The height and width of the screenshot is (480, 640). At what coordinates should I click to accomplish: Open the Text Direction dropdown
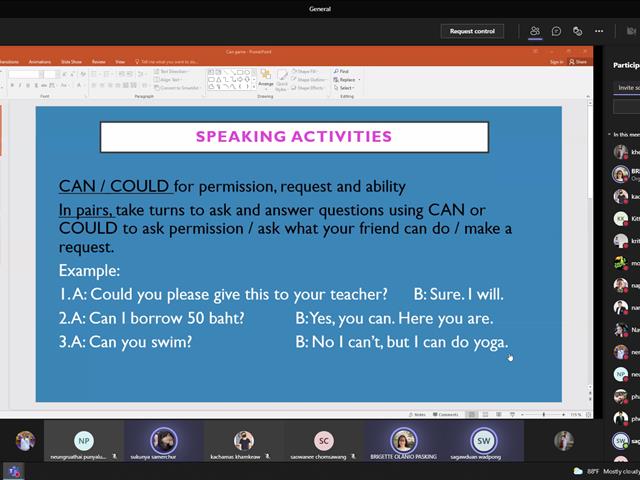click(x=171, y=71)
